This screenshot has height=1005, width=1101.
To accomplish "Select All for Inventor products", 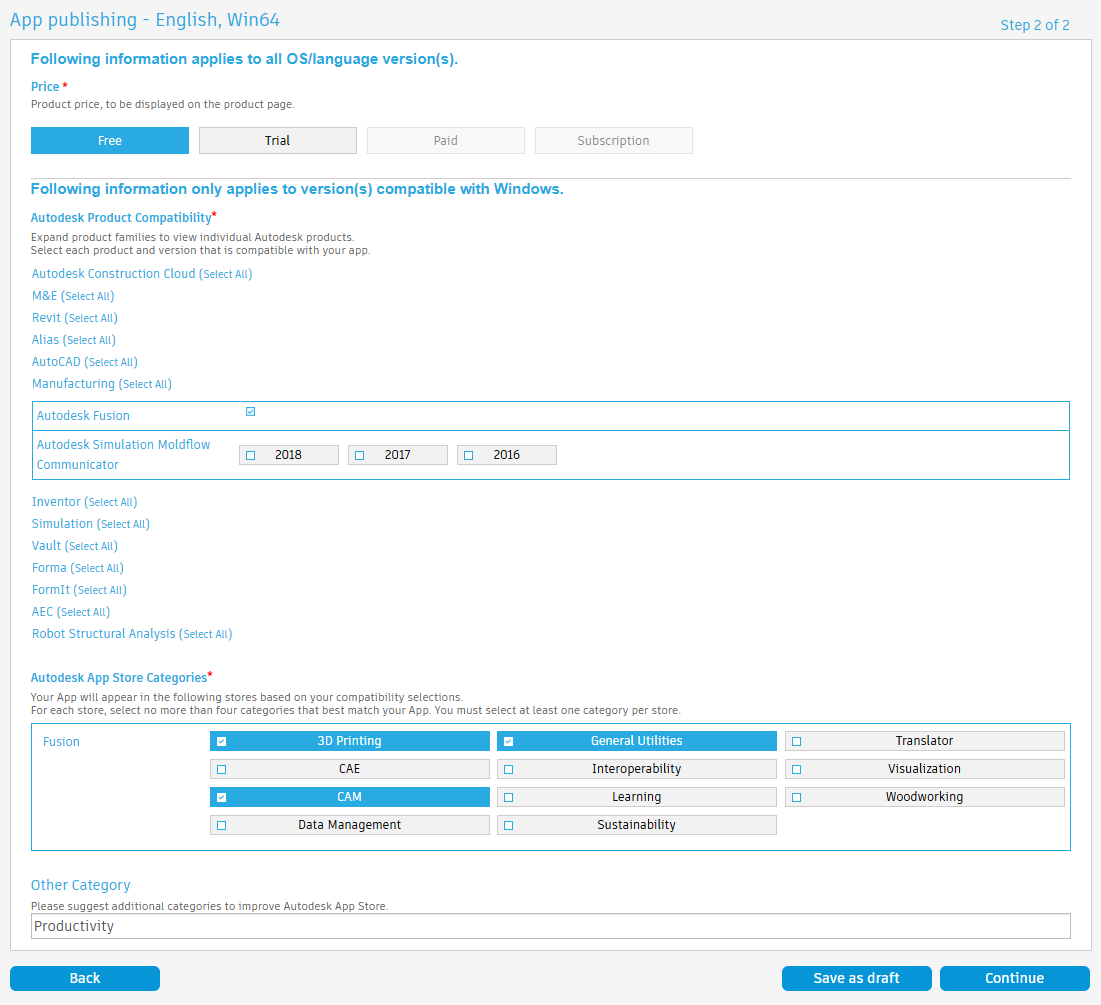I will click(x=111, y=502).
